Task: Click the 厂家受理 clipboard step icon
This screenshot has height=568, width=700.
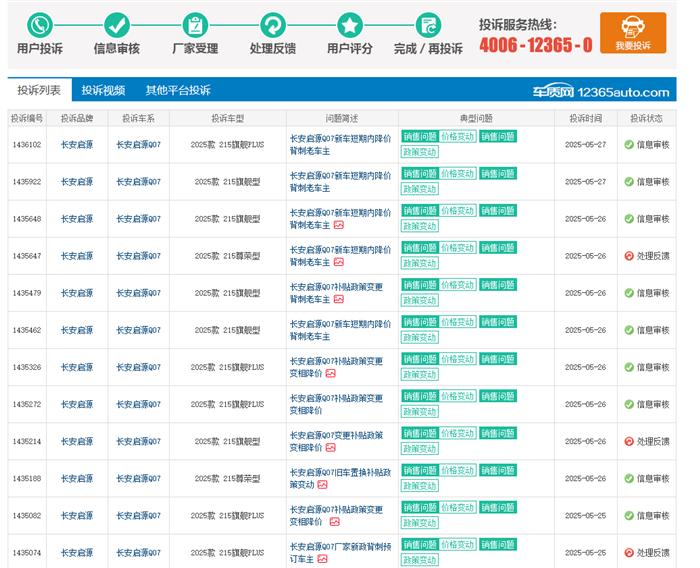Action: tap(195, 25)
